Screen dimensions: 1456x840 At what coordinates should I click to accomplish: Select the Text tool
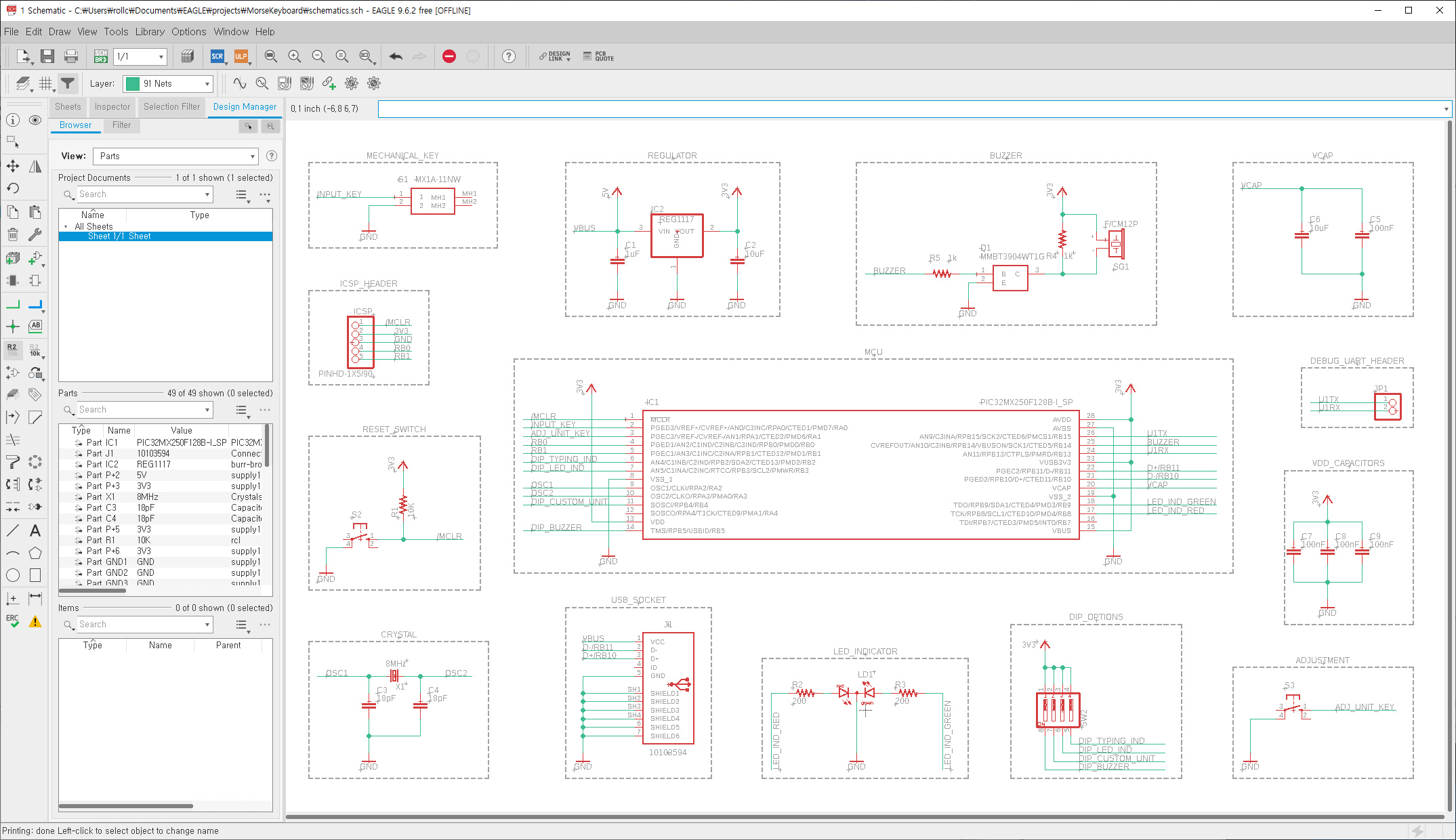coord(35,530)
